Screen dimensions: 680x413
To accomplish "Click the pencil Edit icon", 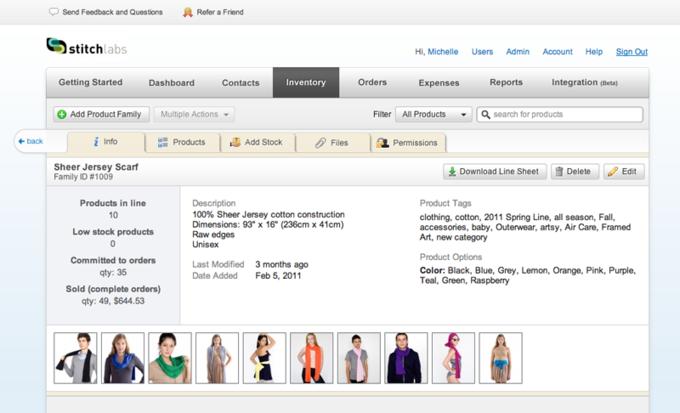I will 611,172.
